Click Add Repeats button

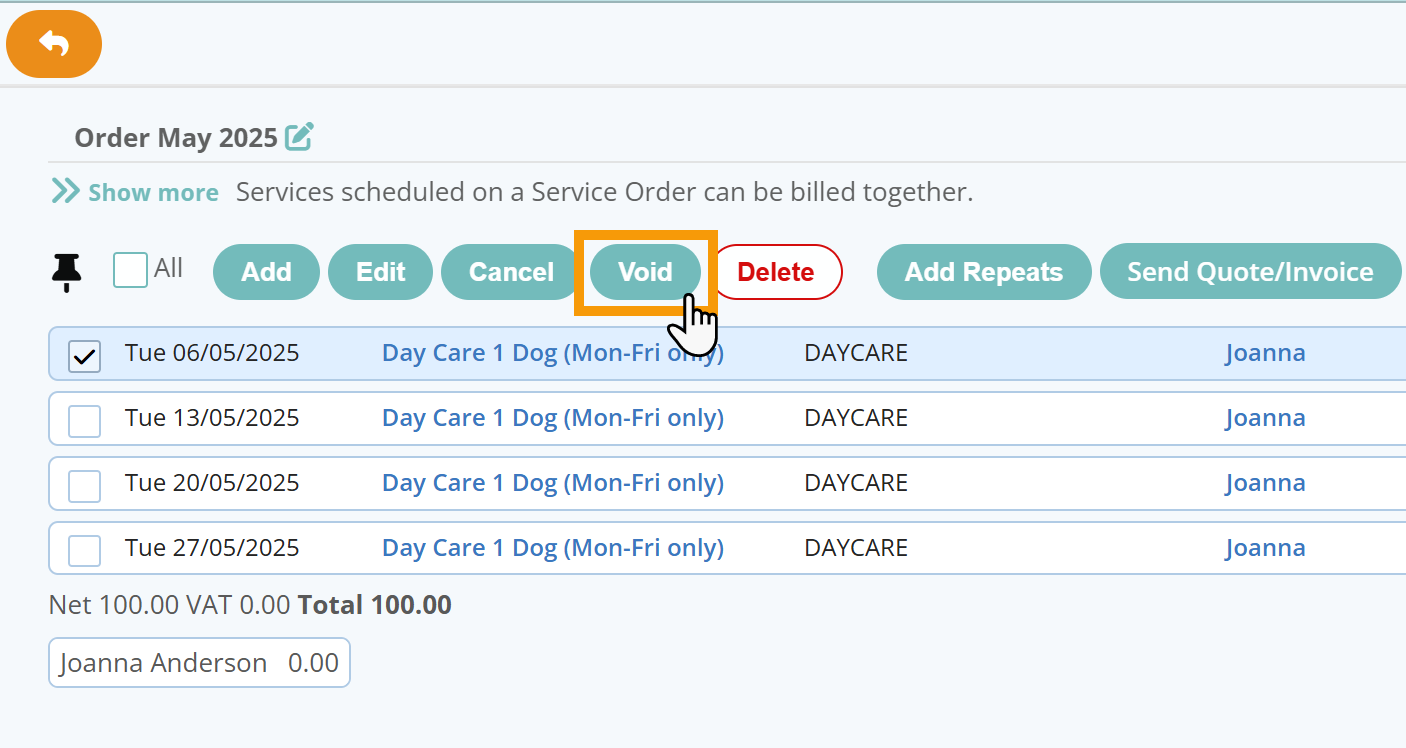(983, 272)
